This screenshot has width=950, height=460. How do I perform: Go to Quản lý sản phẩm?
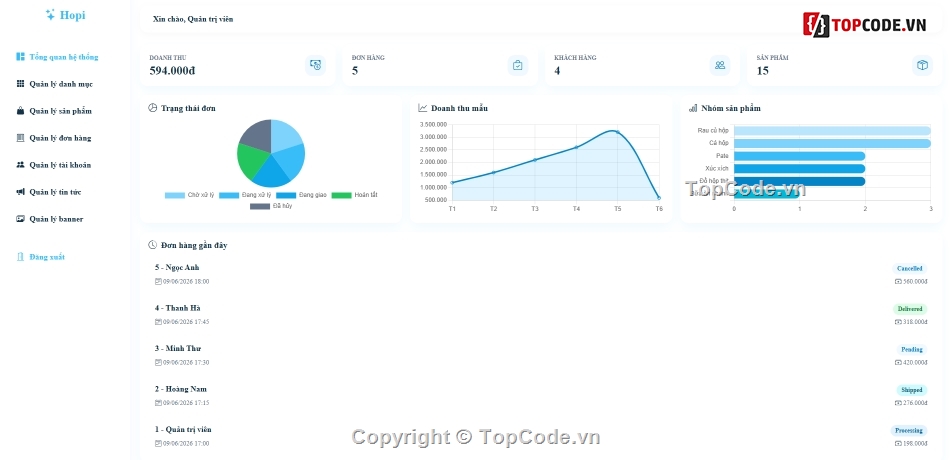pyautogui.click(x=54, y=111)
